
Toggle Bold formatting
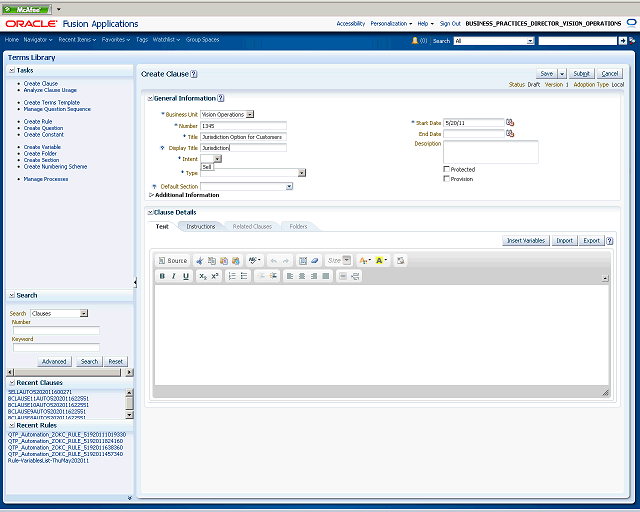pos(162,276)
